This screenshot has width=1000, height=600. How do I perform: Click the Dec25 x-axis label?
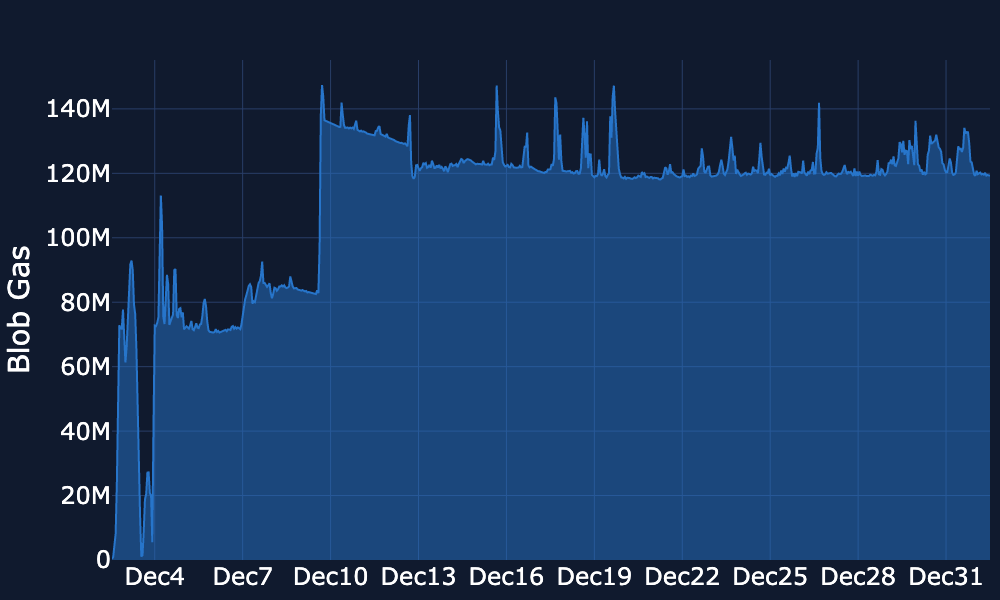click(x=770, y=577)
